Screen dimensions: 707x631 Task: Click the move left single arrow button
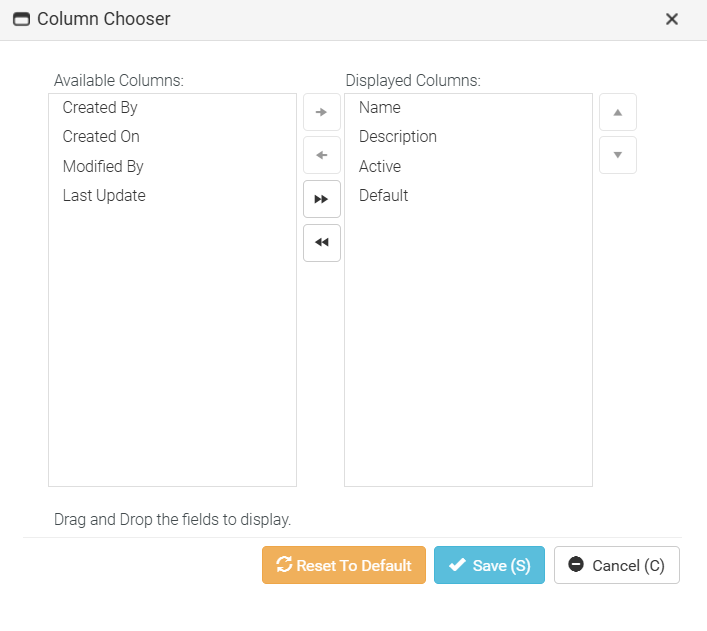321,155
